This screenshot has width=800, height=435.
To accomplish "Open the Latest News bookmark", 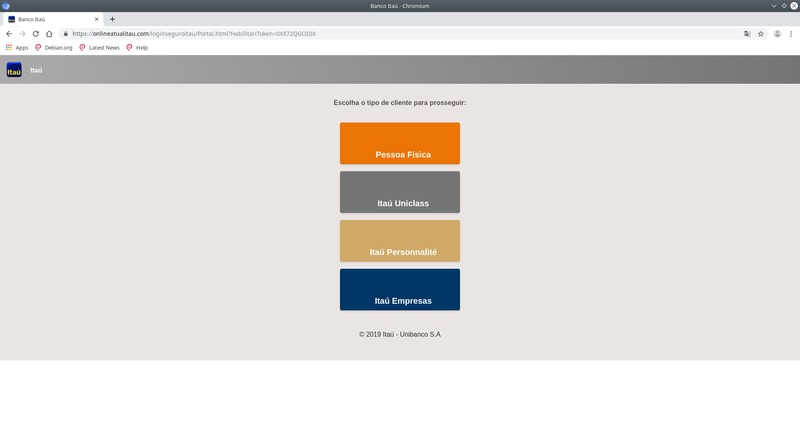I will (99, 47).
